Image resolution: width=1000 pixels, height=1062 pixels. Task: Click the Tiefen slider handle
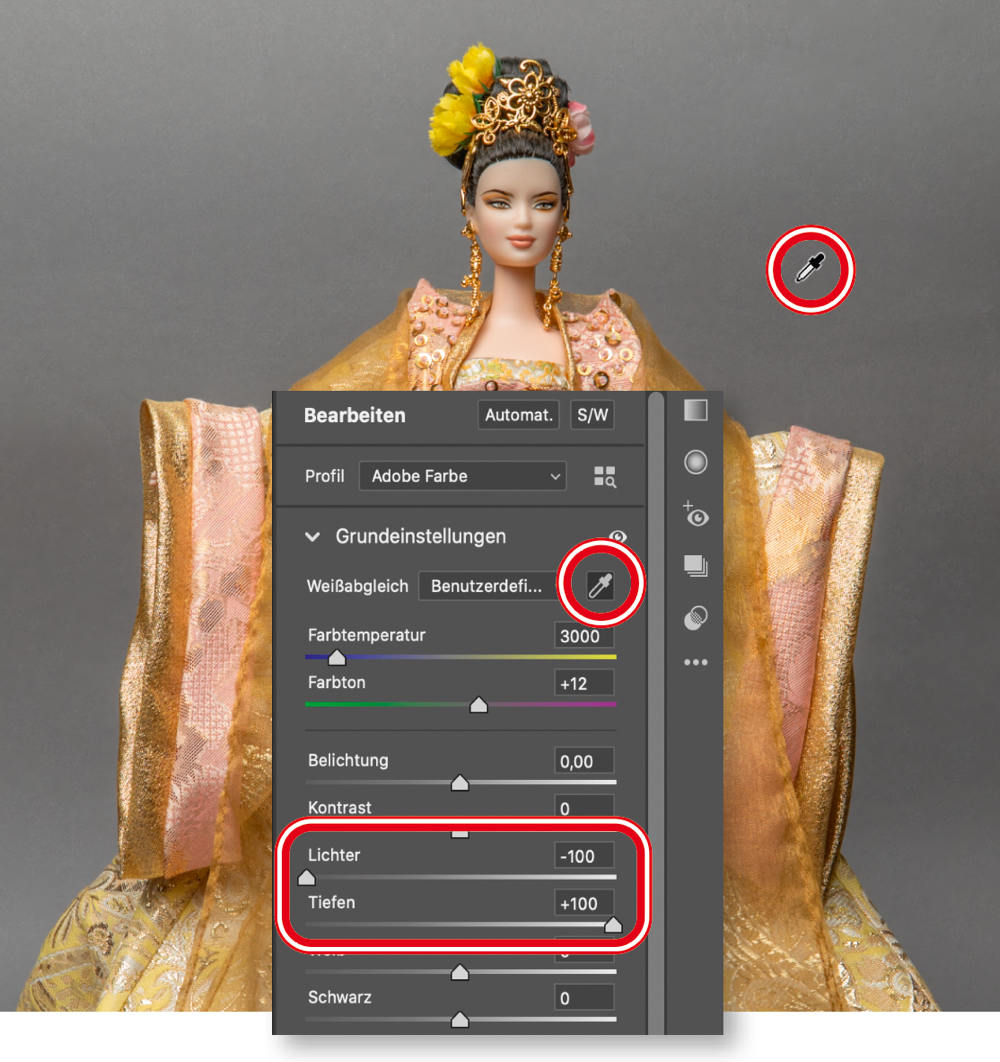coord(613,925)
